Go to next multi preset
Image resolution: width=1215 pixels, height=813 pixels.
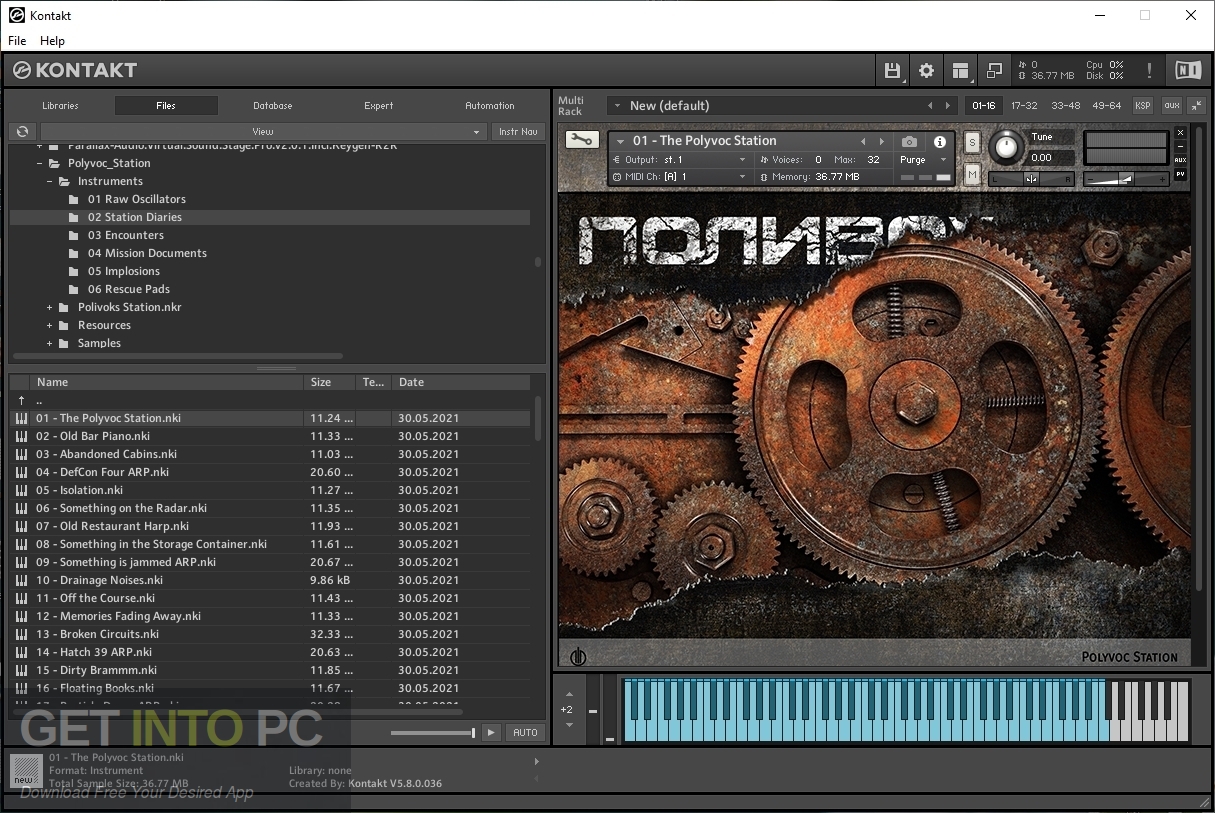(947, 105)
